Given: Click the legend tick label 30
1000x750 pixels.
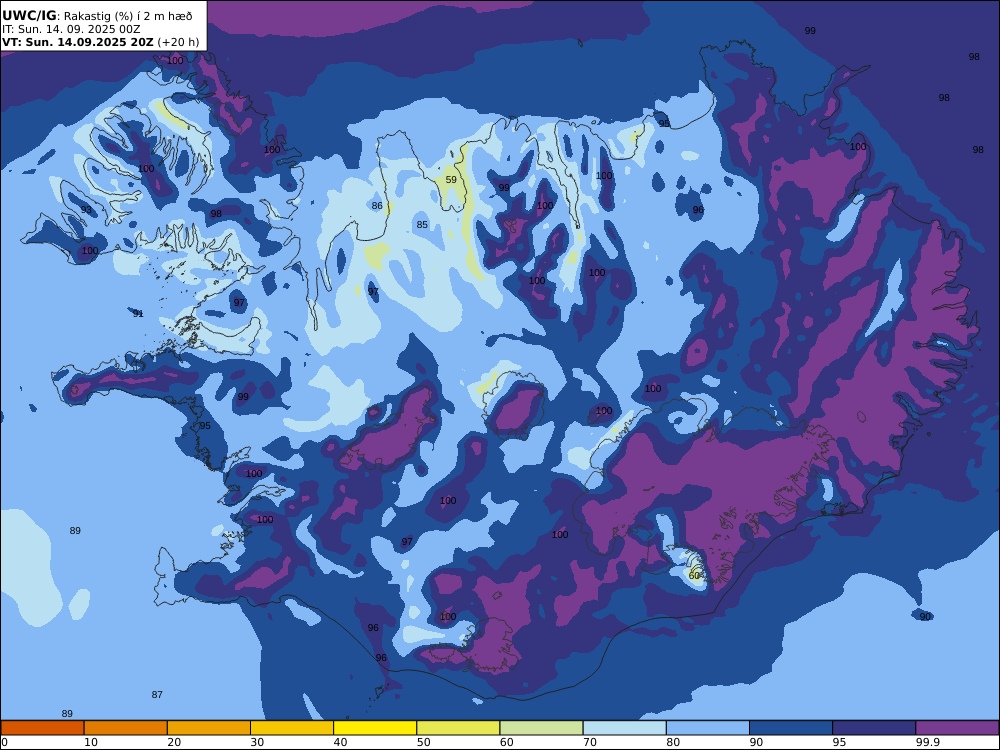Looking at the screenshot, I should pos(257,742).
